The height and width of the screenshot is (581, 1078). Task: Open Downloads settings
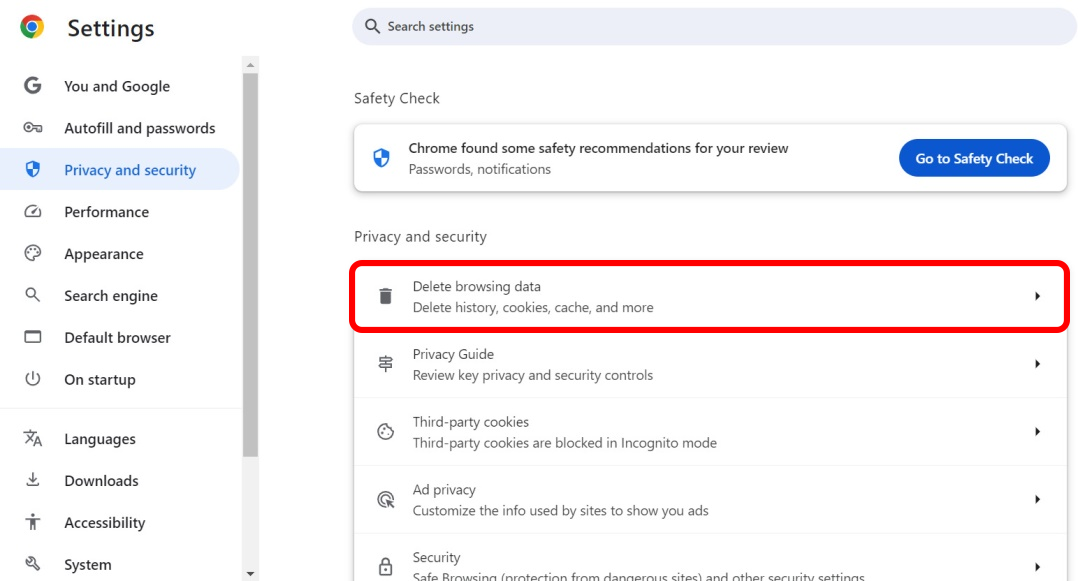point(120,481)
